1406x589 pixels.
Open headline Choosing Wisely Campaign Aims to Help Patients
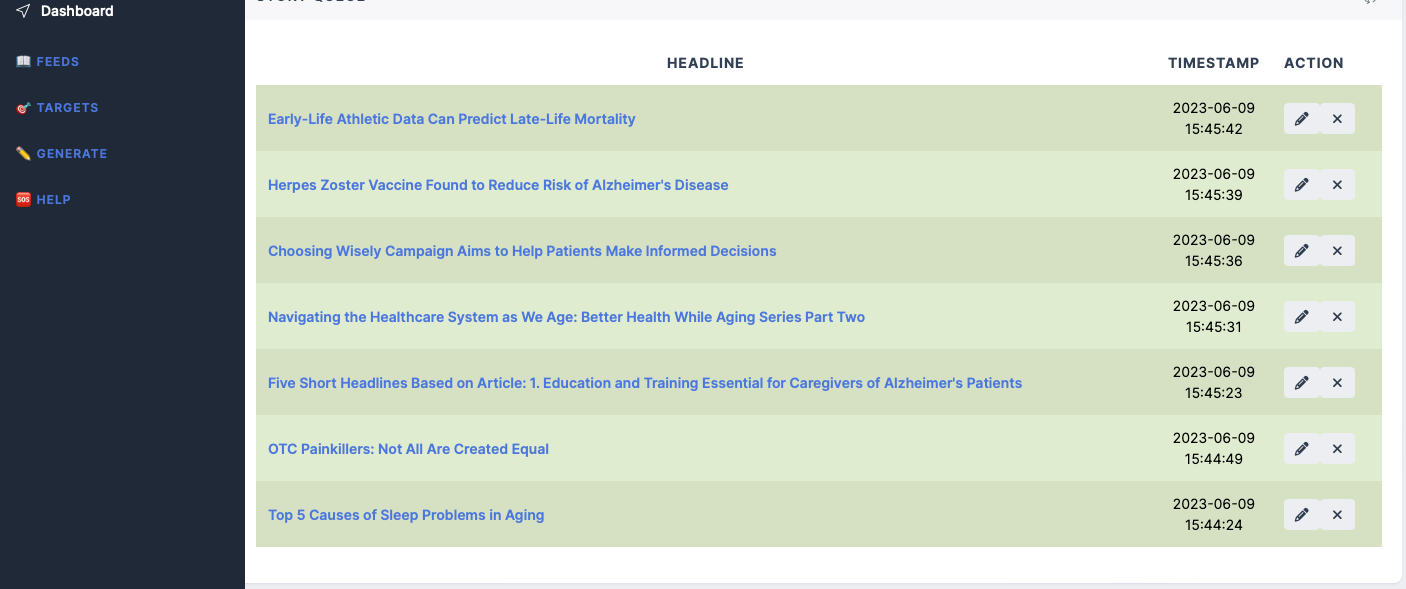click(x=522, y=251)
